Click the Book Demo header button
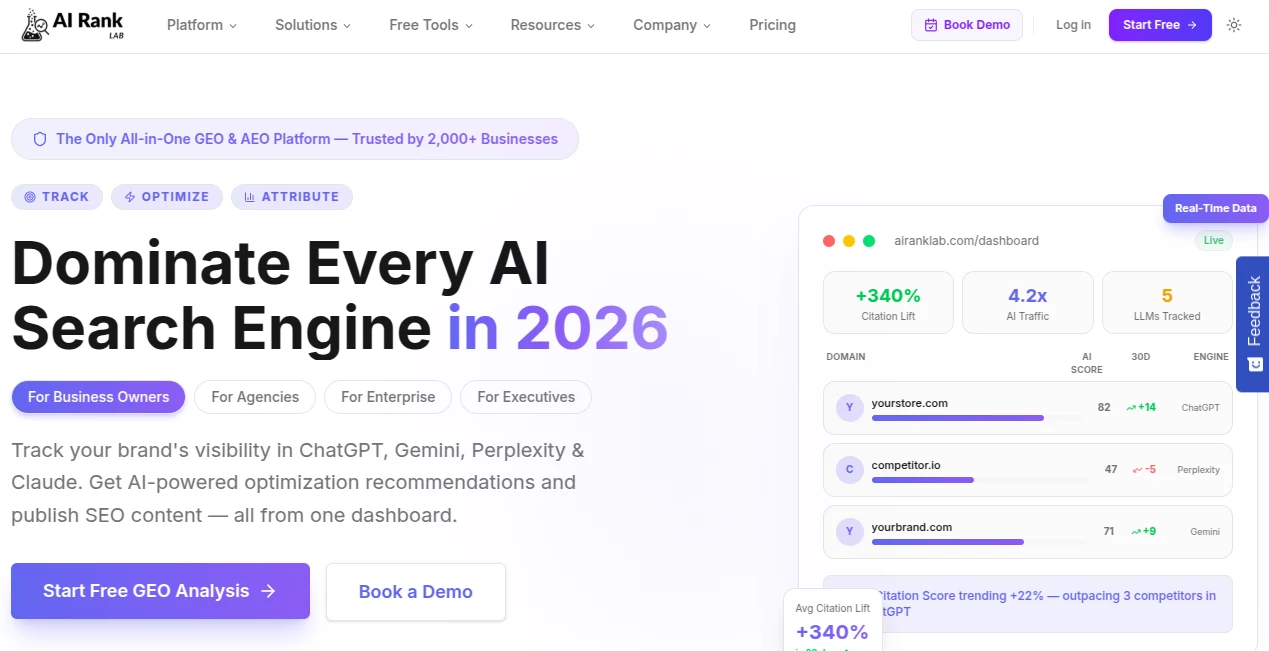 (967, 25)
